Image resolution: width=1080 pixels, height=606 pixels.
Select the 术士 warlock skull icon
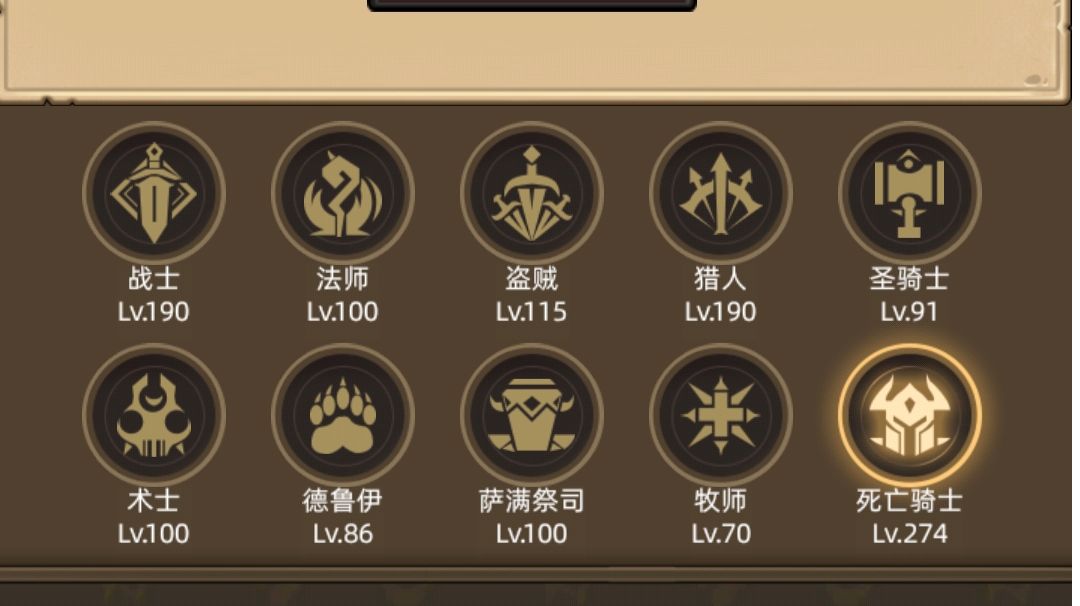(154, 415)
